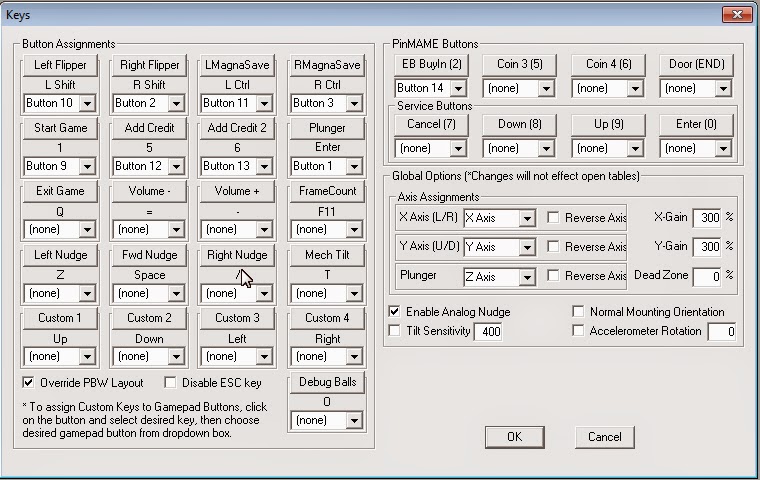Open the EB BuyIn dropdown (Button 14)

(x=458, y=89)
